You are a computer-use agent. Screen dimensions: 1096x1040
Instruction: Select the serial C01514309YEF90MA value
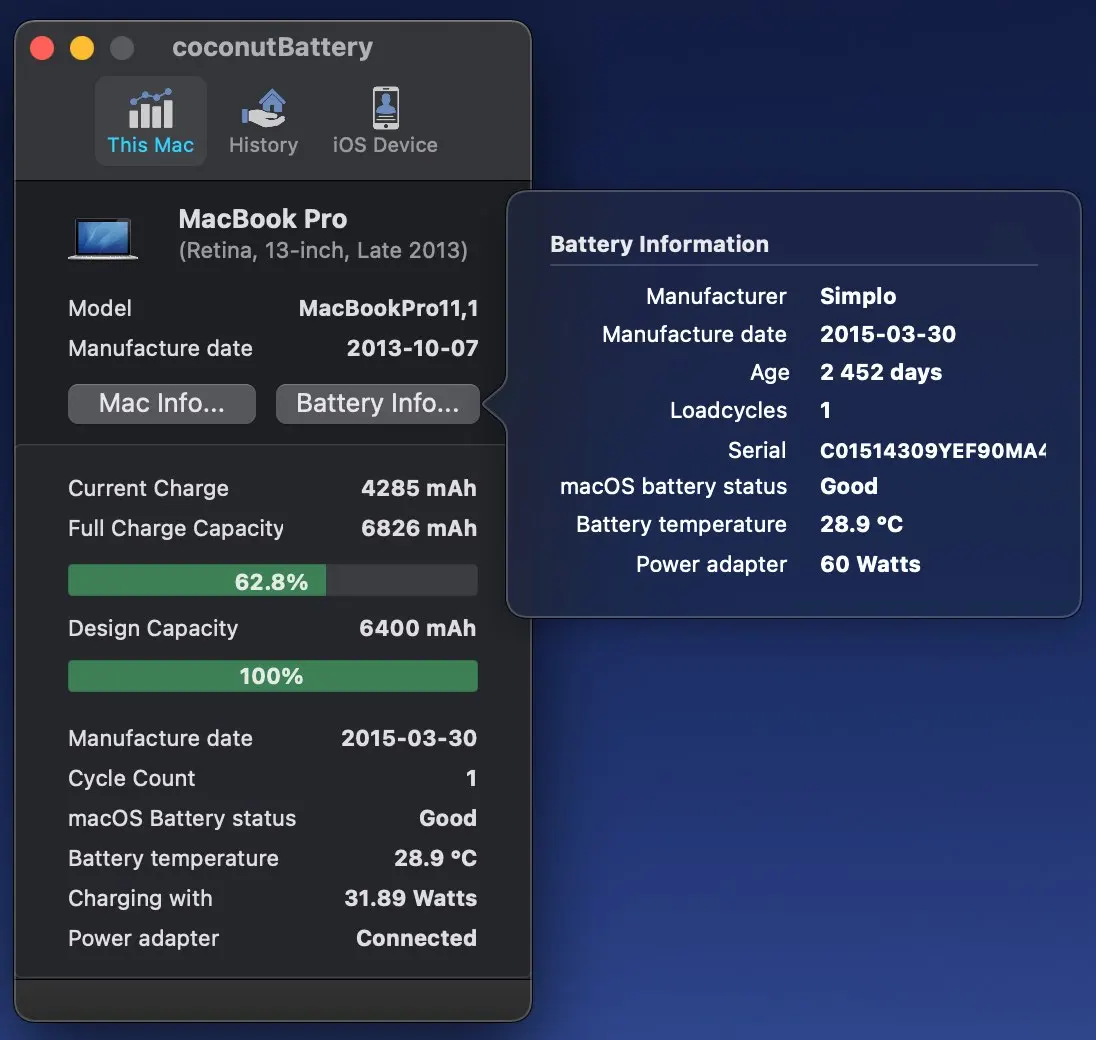click(x=932, y=451)
